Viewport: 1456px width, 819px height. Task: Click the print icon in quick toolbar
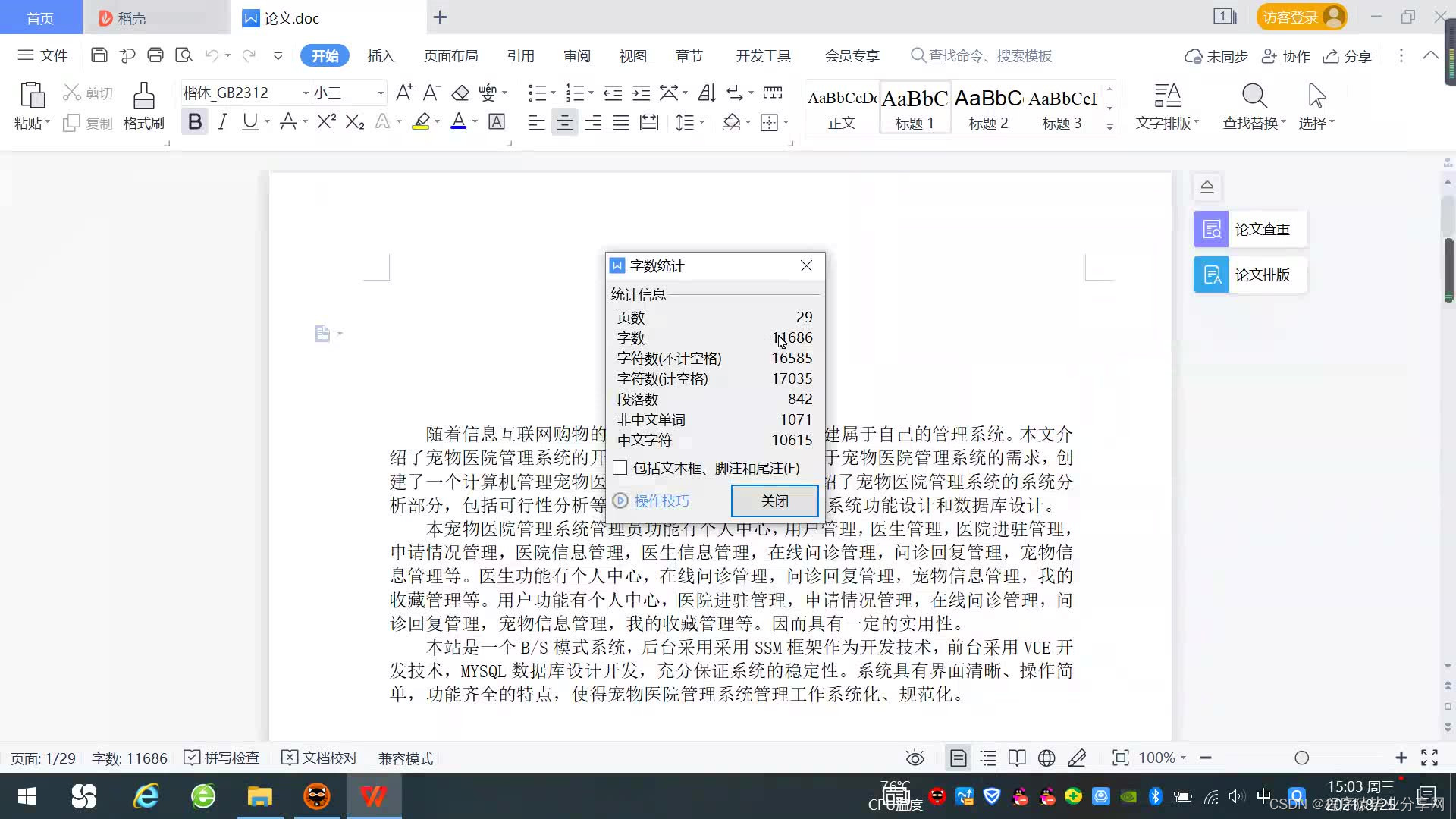coord(155,55)
